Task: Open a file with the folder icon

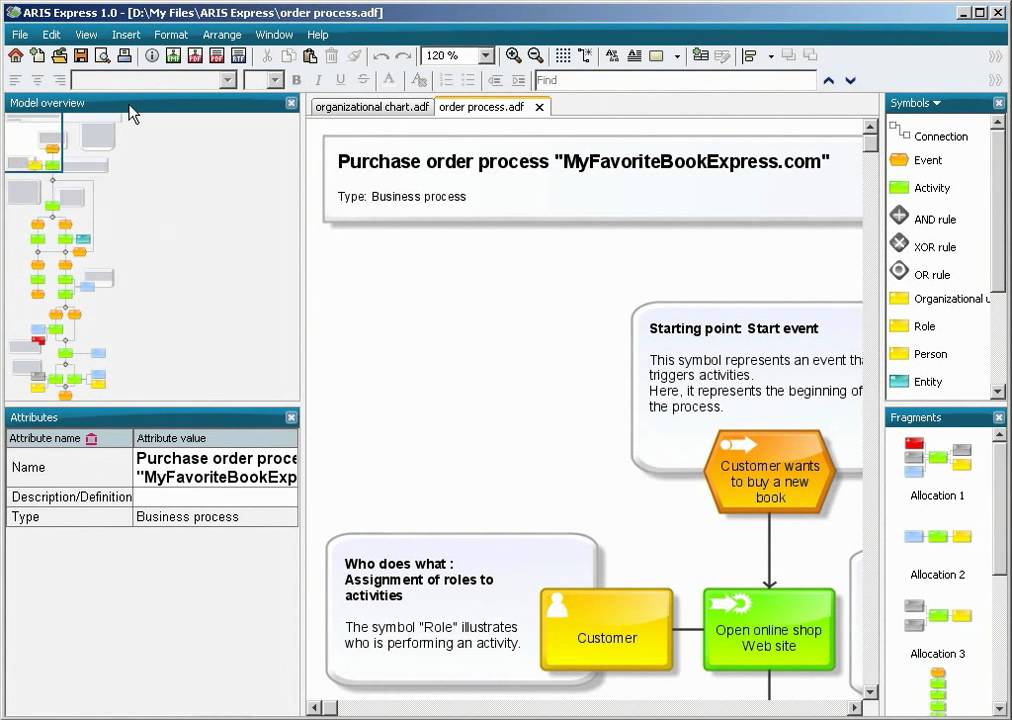Action: pos(59,55)
